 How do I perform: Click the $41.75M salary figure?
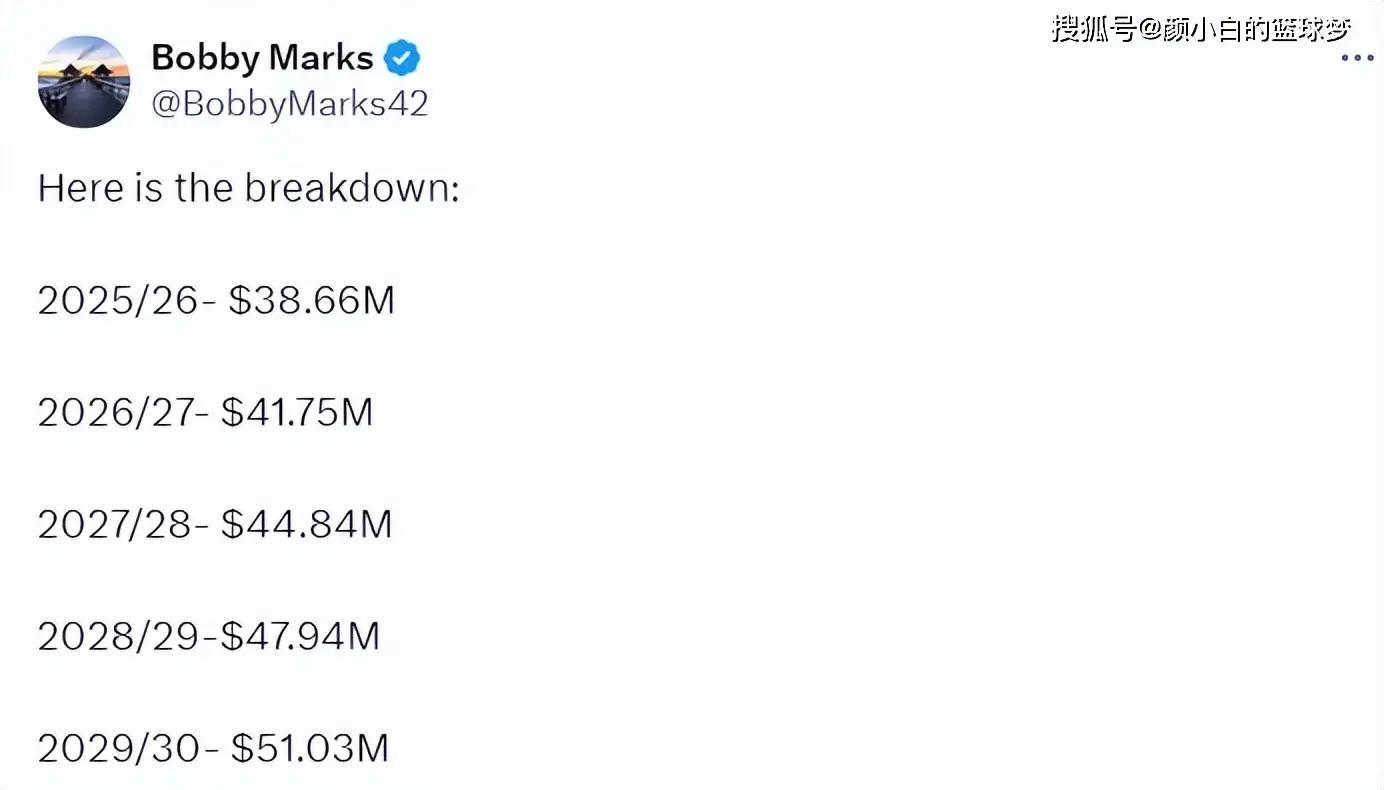(297, 412)
